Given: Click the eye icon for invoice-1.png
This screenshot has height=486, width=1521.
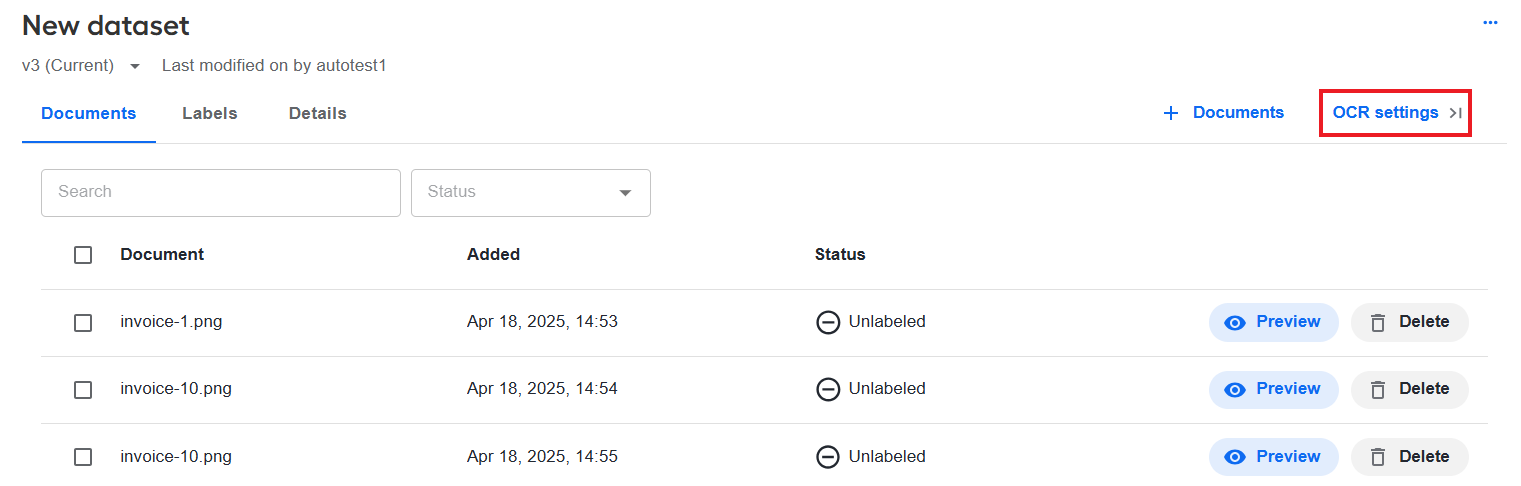Looking at the screenshot, I should (1235, 323).
